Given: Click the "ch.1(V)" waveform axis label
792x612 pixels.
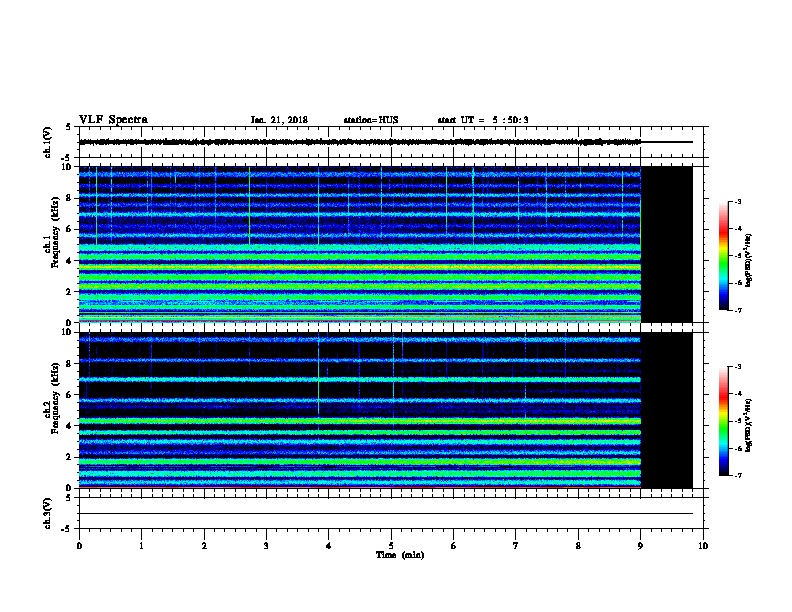Looking at the screenshot, I should [47, 142].
